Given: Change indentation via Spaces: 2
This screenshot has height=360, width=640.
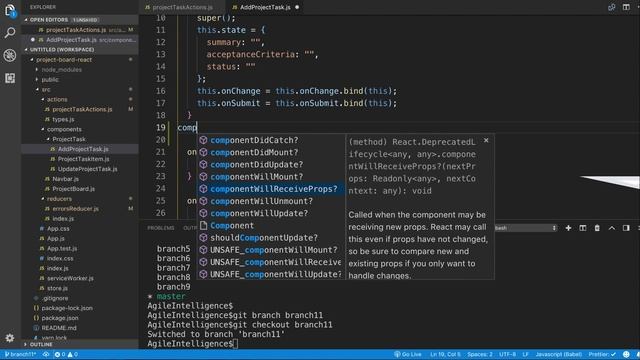Looking at the screenshot, I should click(x=480, y=354).
